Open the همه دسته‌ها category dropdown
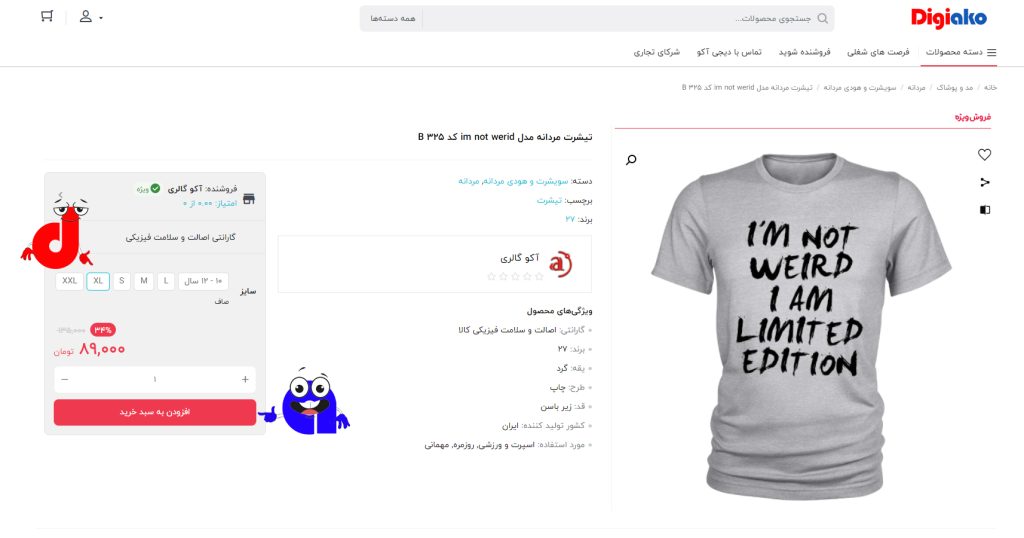 tap(392, 18)
